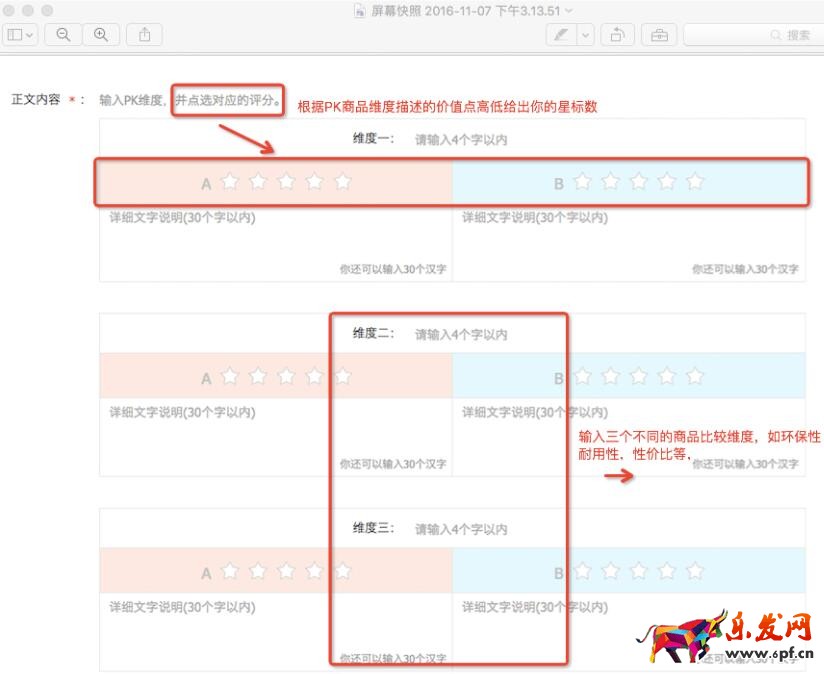Open the title dropdown next to 屏幕快照 filename
This screenshot has height=674, width=824.
569,9
